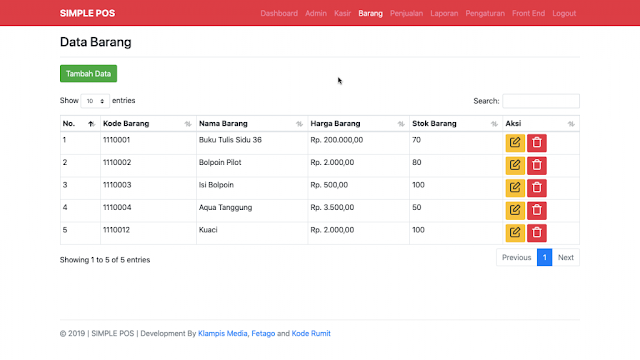This screenshot has width=640, height=360.
Task: Edit the Aqua Tanggung item
Action: click(x=515, y=210)
